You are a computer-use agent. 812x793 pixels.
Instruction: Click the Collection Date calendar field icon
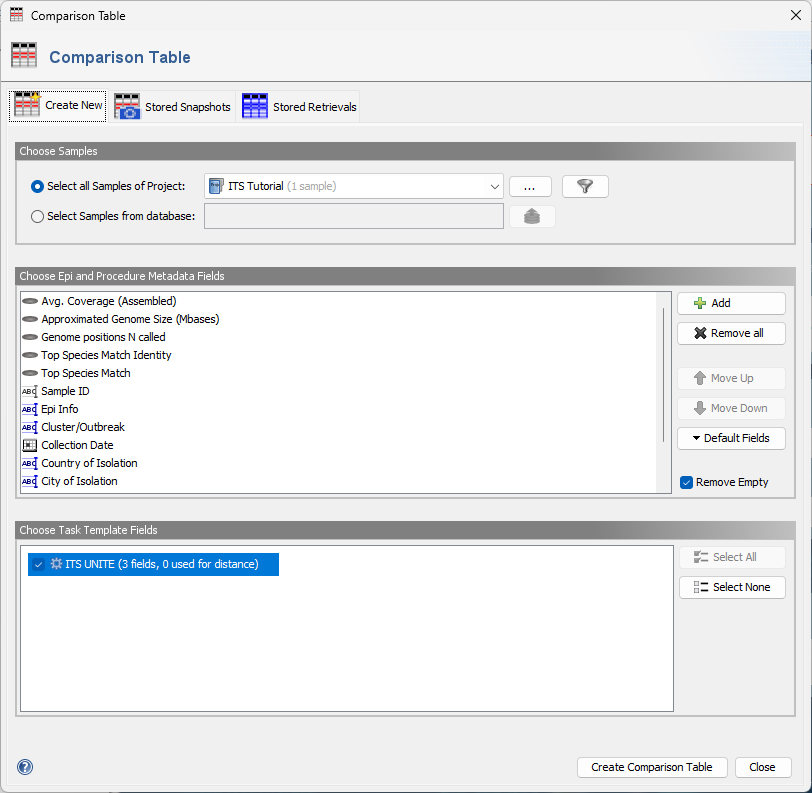(x=29, y=445)
